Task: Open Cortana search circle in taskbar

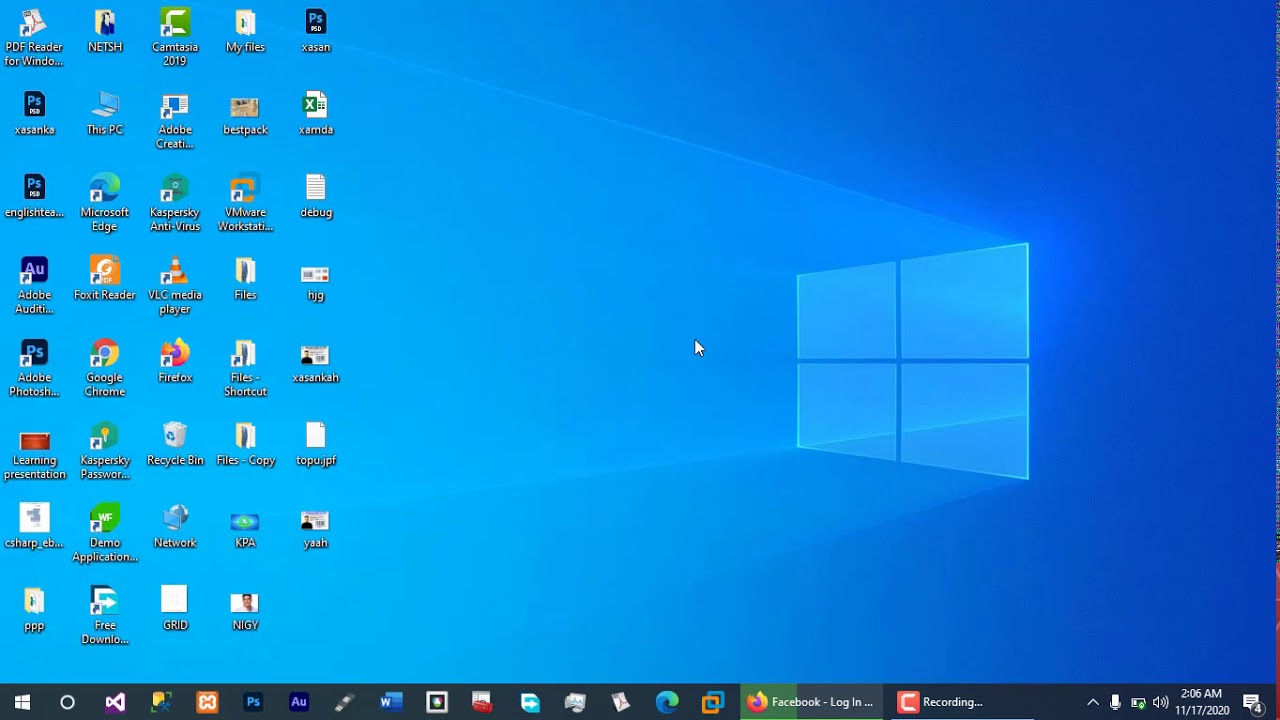Action: [67, 702]
